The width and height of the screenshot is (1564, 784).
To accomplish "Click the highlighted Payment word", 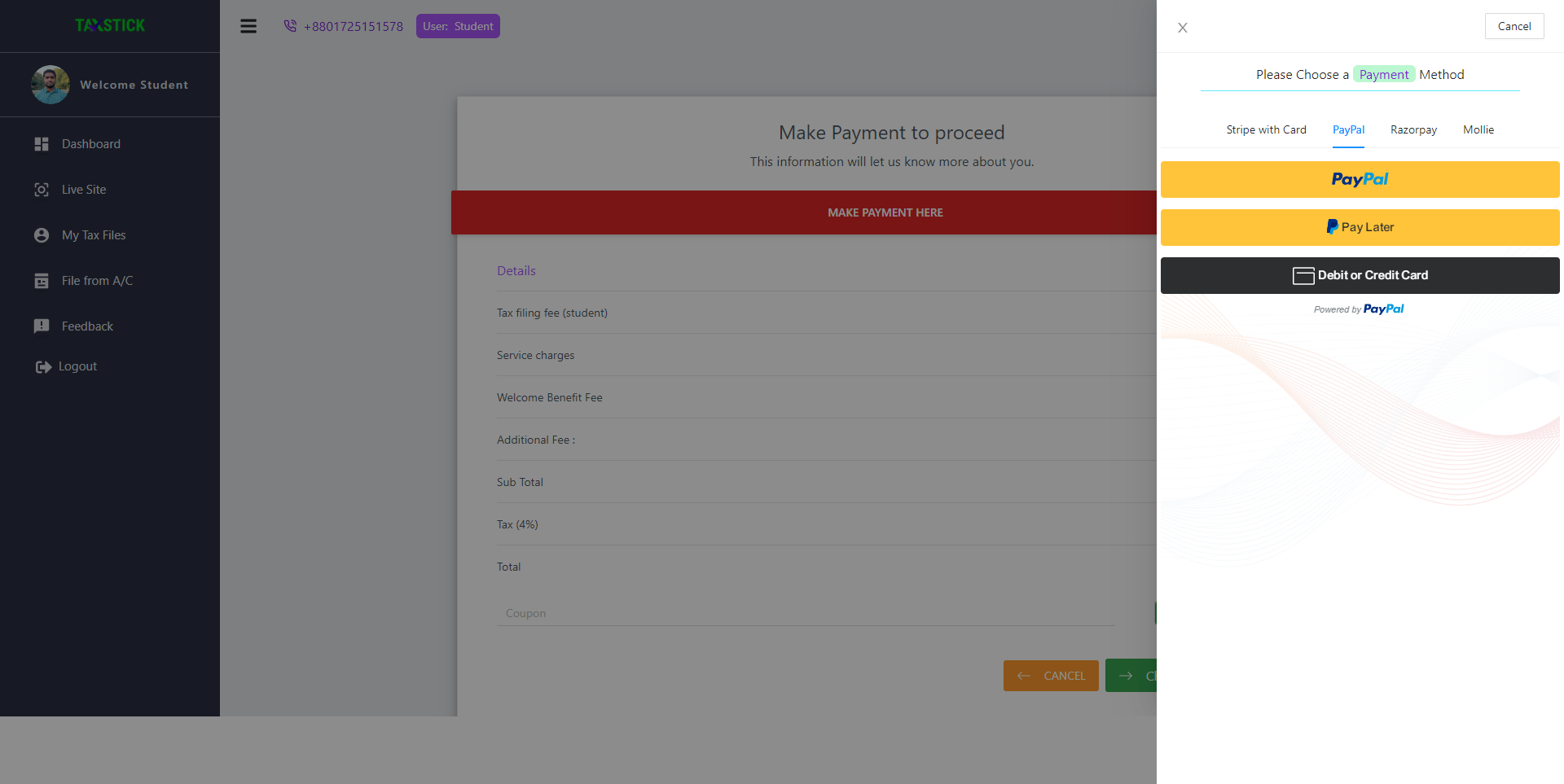I will 1383,75.
